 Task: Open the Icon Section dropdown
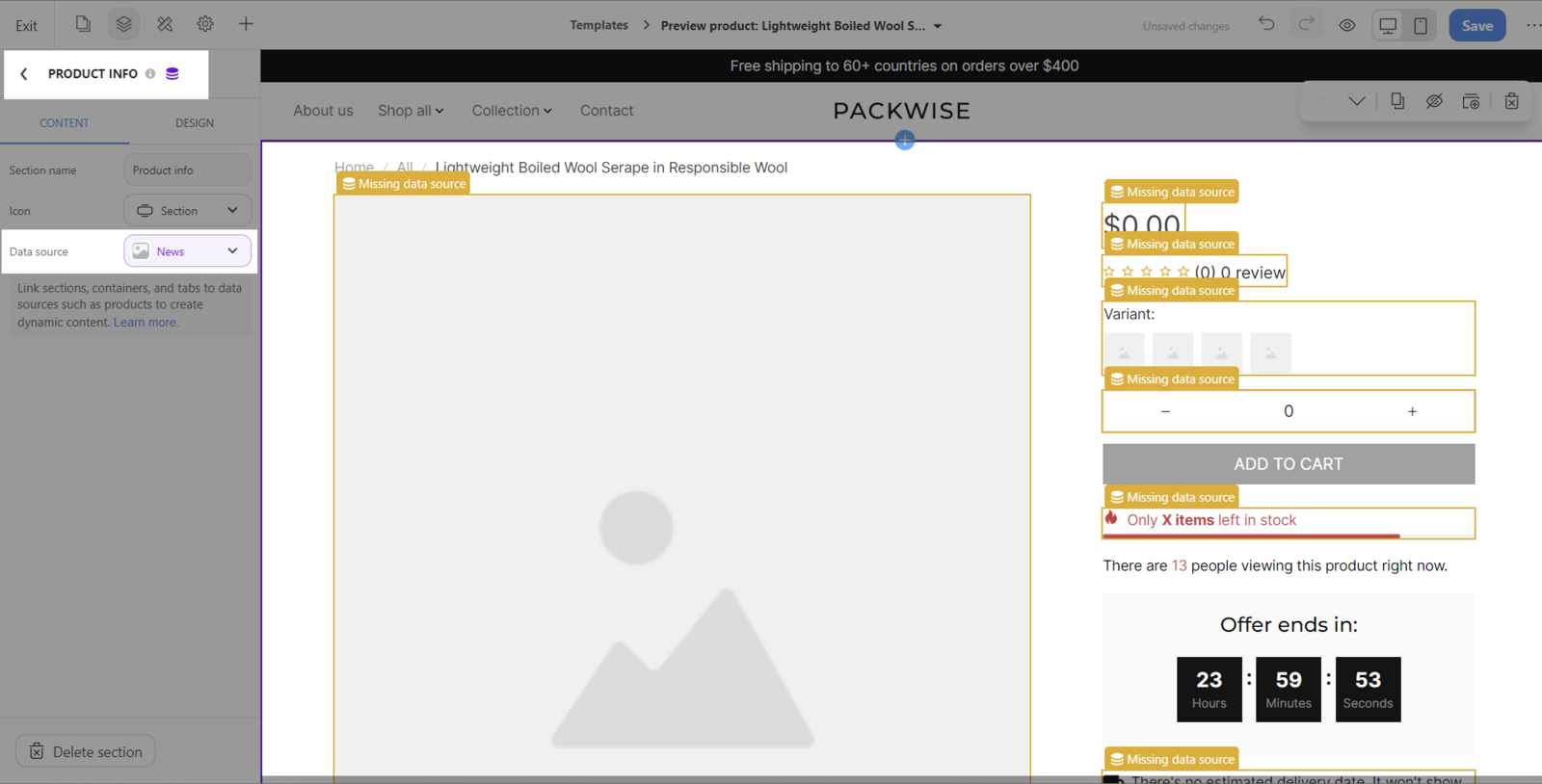coord(187,210)
